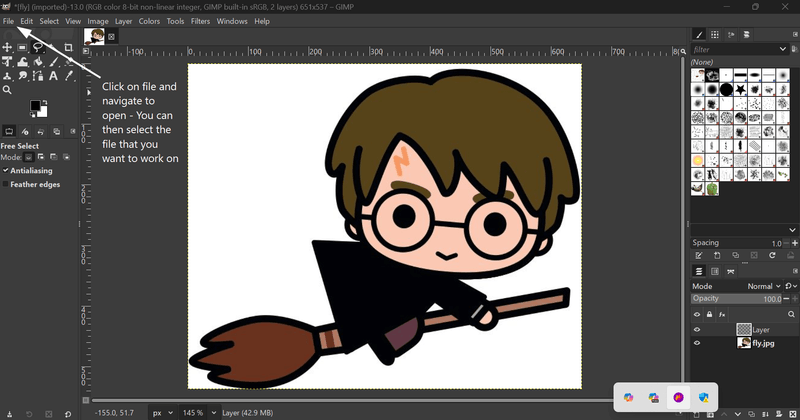Add a mask to the layer
800x420 pixels.
[779, 414]
